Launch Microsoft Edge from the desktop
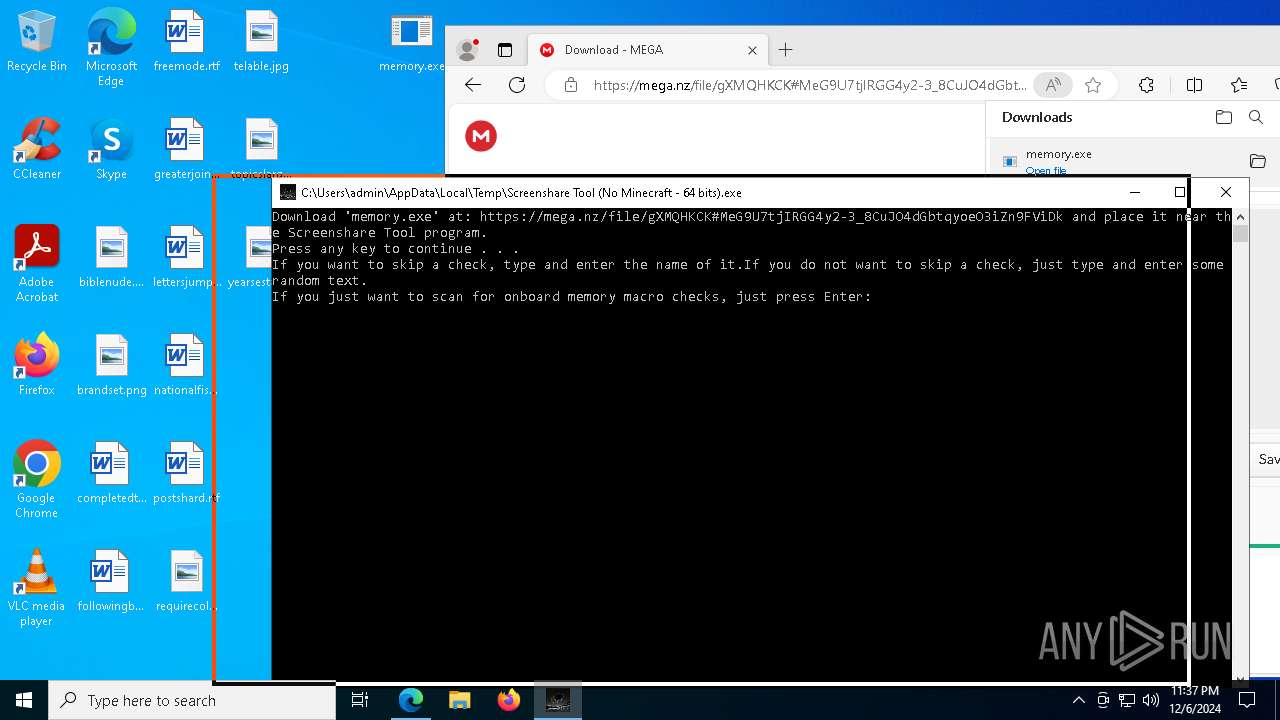 (111, 48)
